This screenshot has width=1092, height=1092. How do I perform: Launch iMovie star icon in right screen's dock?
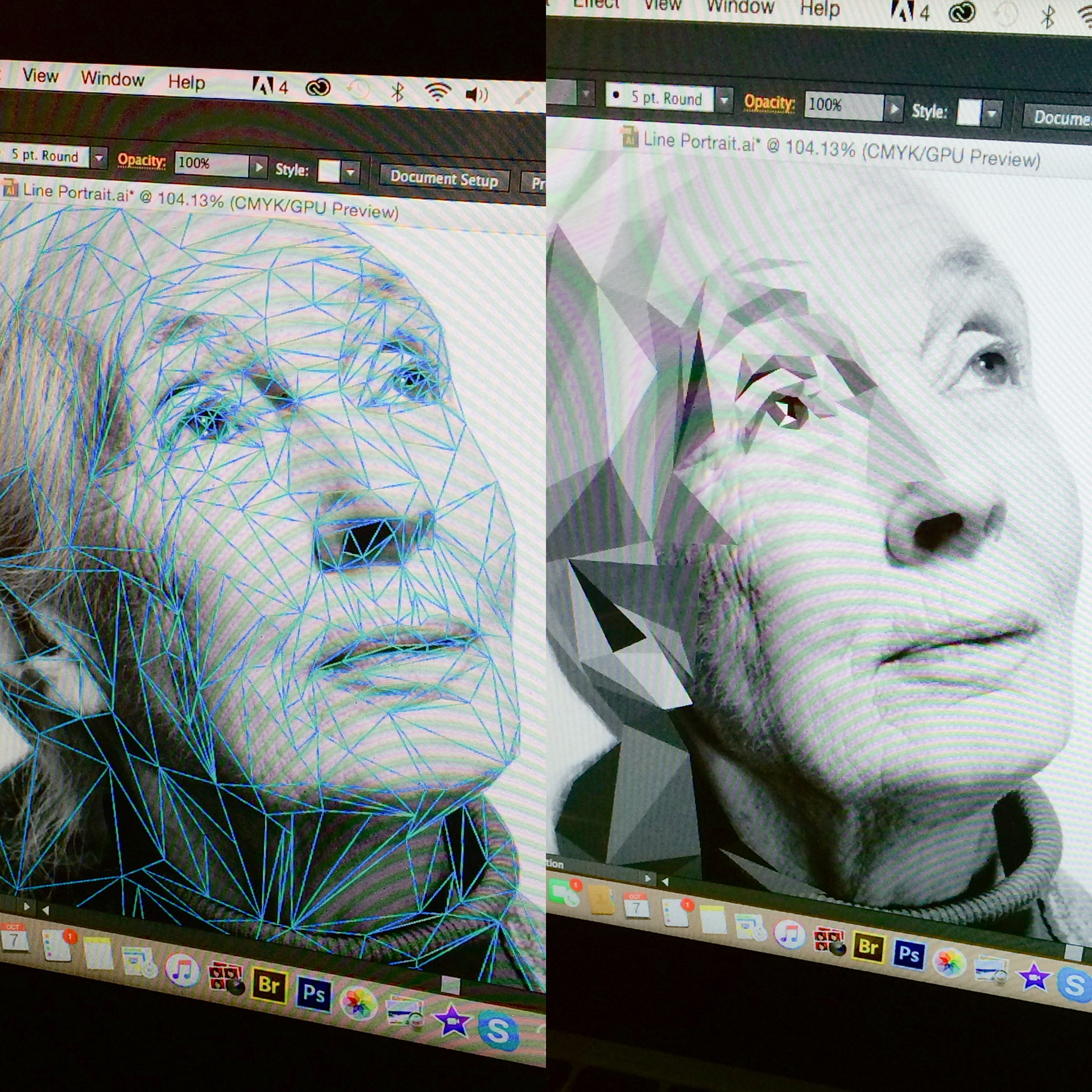click(1033, 977)
